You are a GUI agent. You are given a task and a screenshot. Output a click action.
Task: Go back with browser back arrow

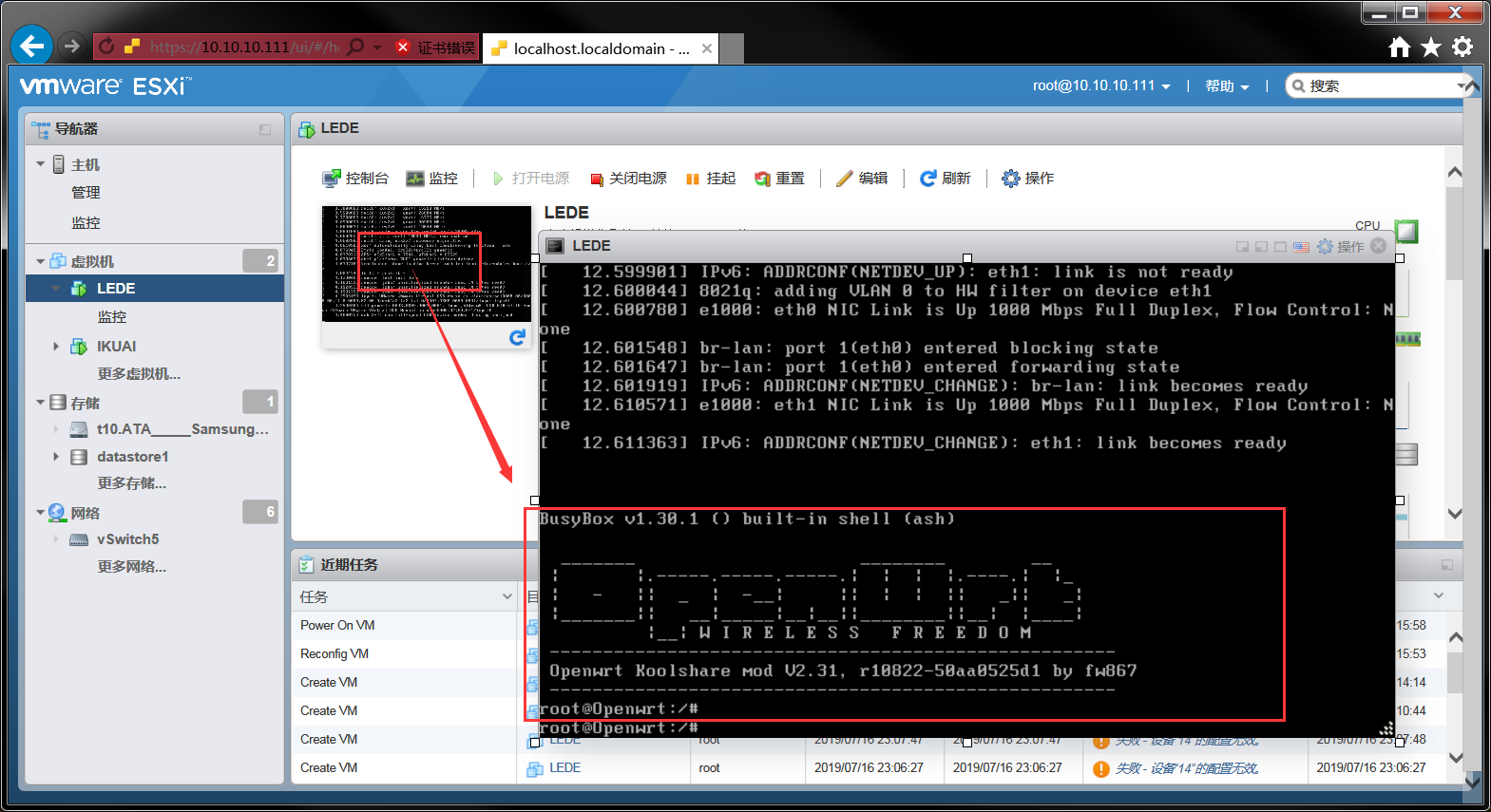pos(31,46)
